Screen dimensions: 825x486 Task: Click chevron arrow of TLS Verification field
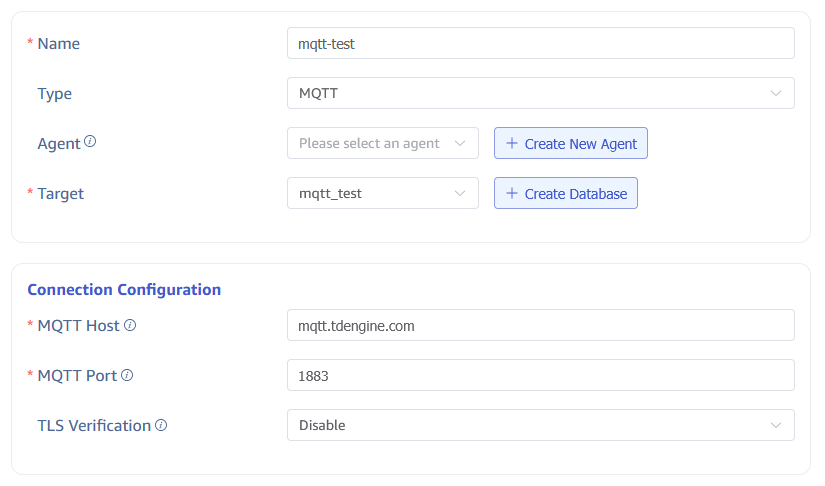point(776,425)
